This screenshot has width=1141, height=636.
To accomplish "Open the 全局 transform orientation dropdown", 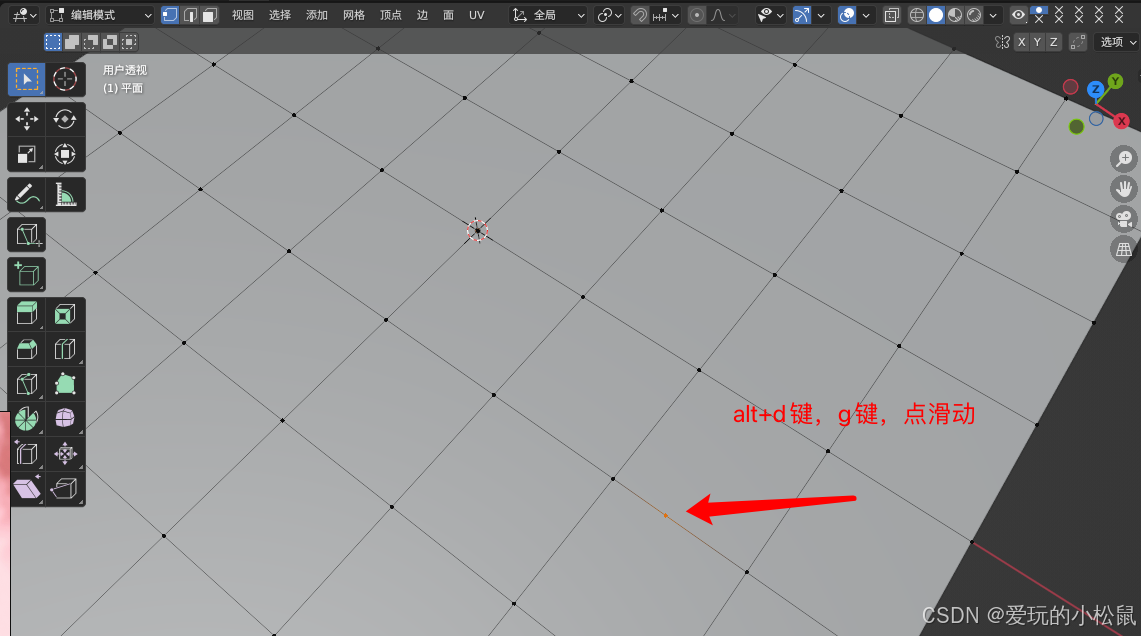I will [548, 15].
